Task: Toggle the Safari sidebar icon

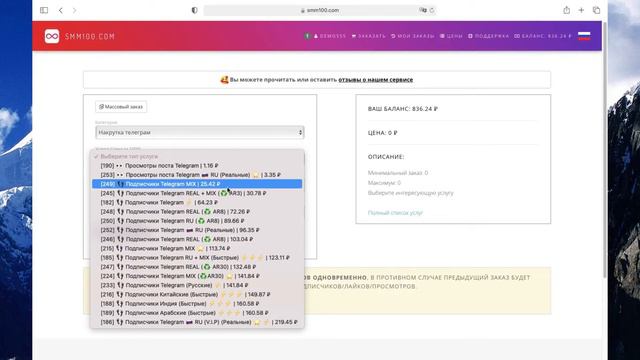Action: pos(44,10)
